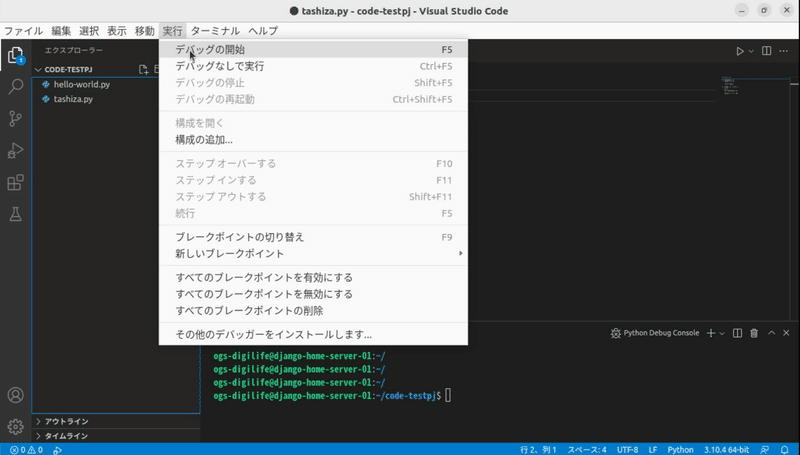Open the terminal launch profile dropdown
800x455 pixels.
[x=721, y=334]
